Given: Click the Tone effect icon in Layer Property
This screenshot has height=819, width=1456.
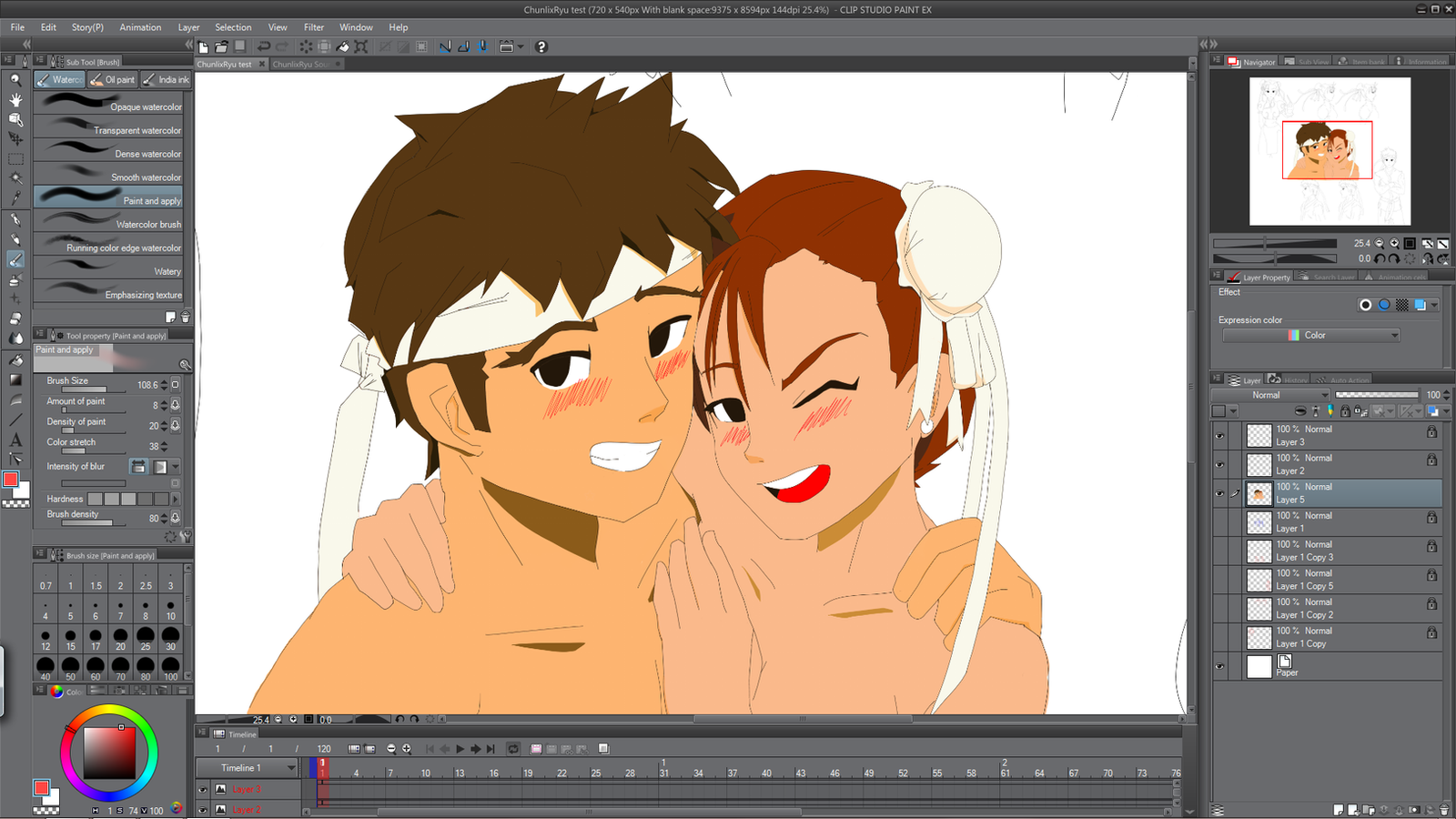Looking at the screenshot, I should point(1402,305).
